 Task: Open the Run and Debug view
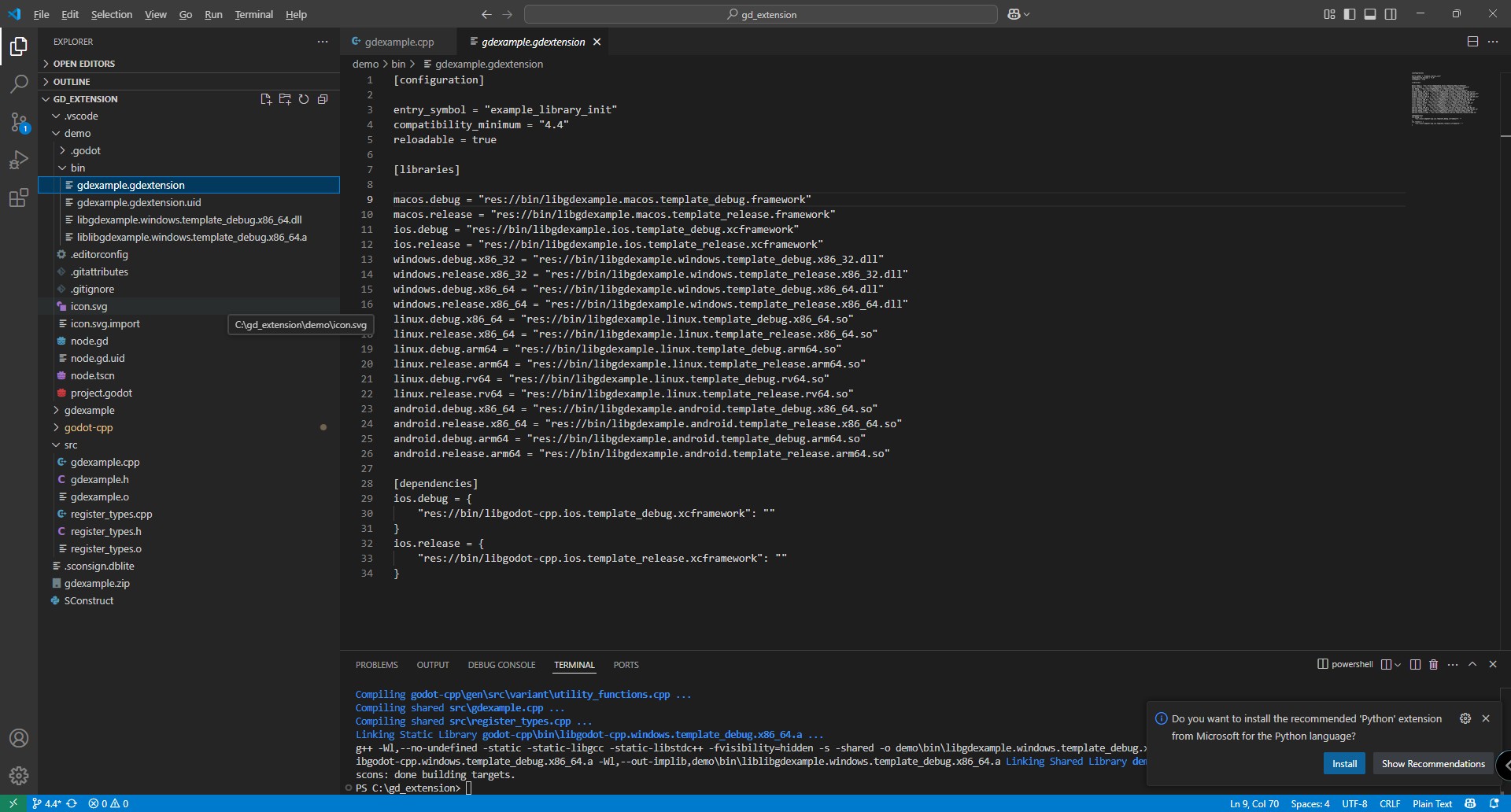(19, 160)
